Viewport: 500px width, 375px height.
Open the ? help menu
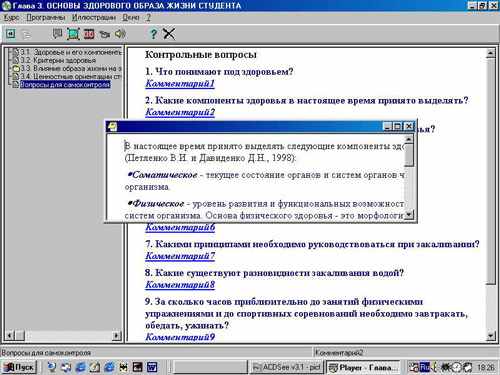pos(148,17)
